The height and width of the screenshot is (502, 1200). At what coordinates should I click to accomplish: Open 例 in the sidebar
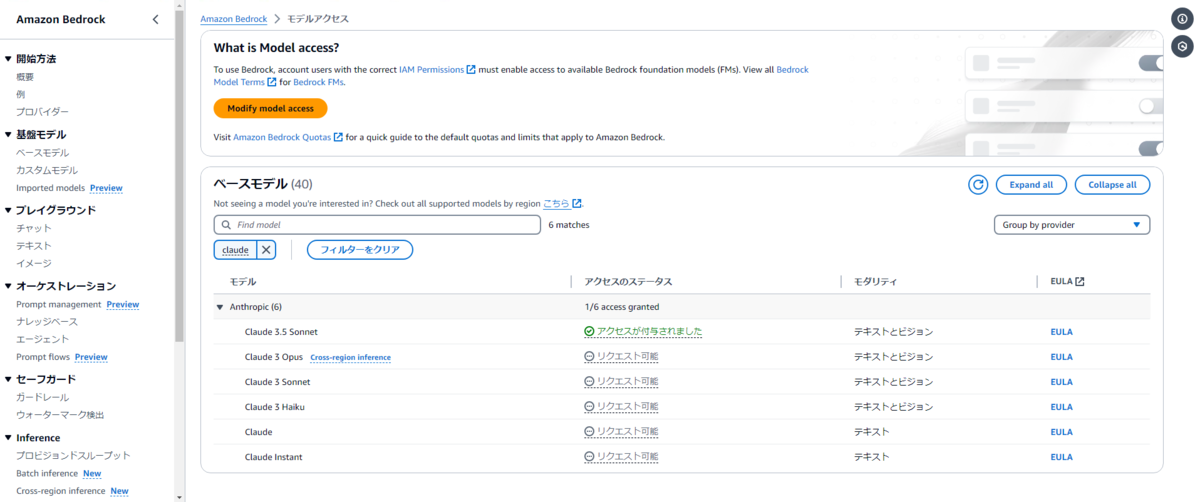pyautogui.click(x=20, y=94)
